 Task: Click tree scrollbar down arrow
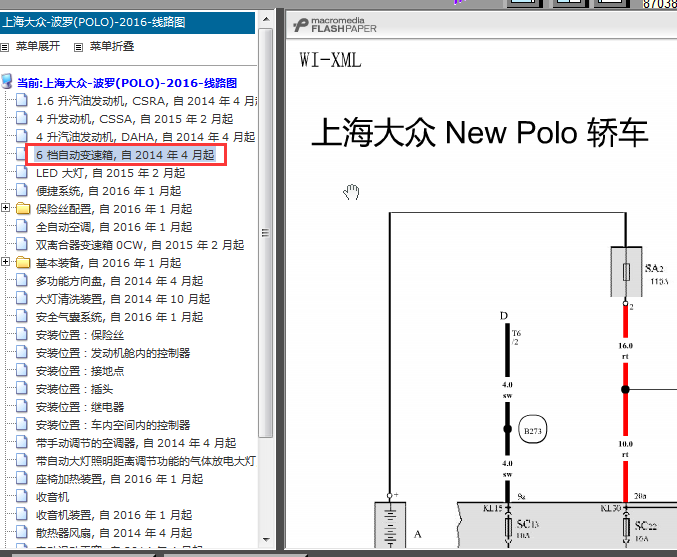tap(266, 540)
